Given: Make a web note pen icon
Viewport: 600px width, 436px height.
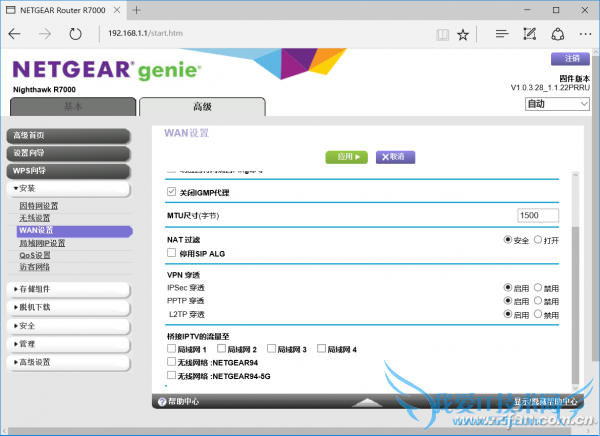Looking at the screenshot, I should 530,34.
